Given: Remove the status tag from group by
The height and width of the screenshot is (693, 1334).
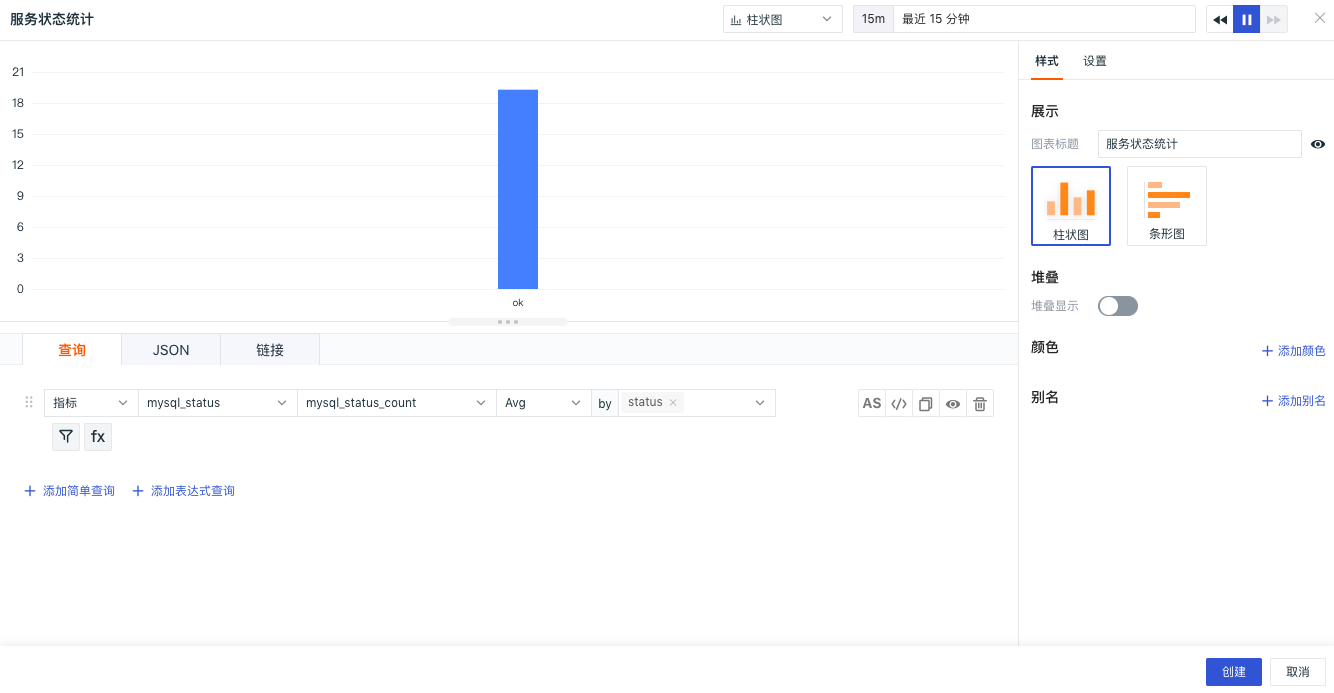Looking at the screenshot, I should 673,402.
